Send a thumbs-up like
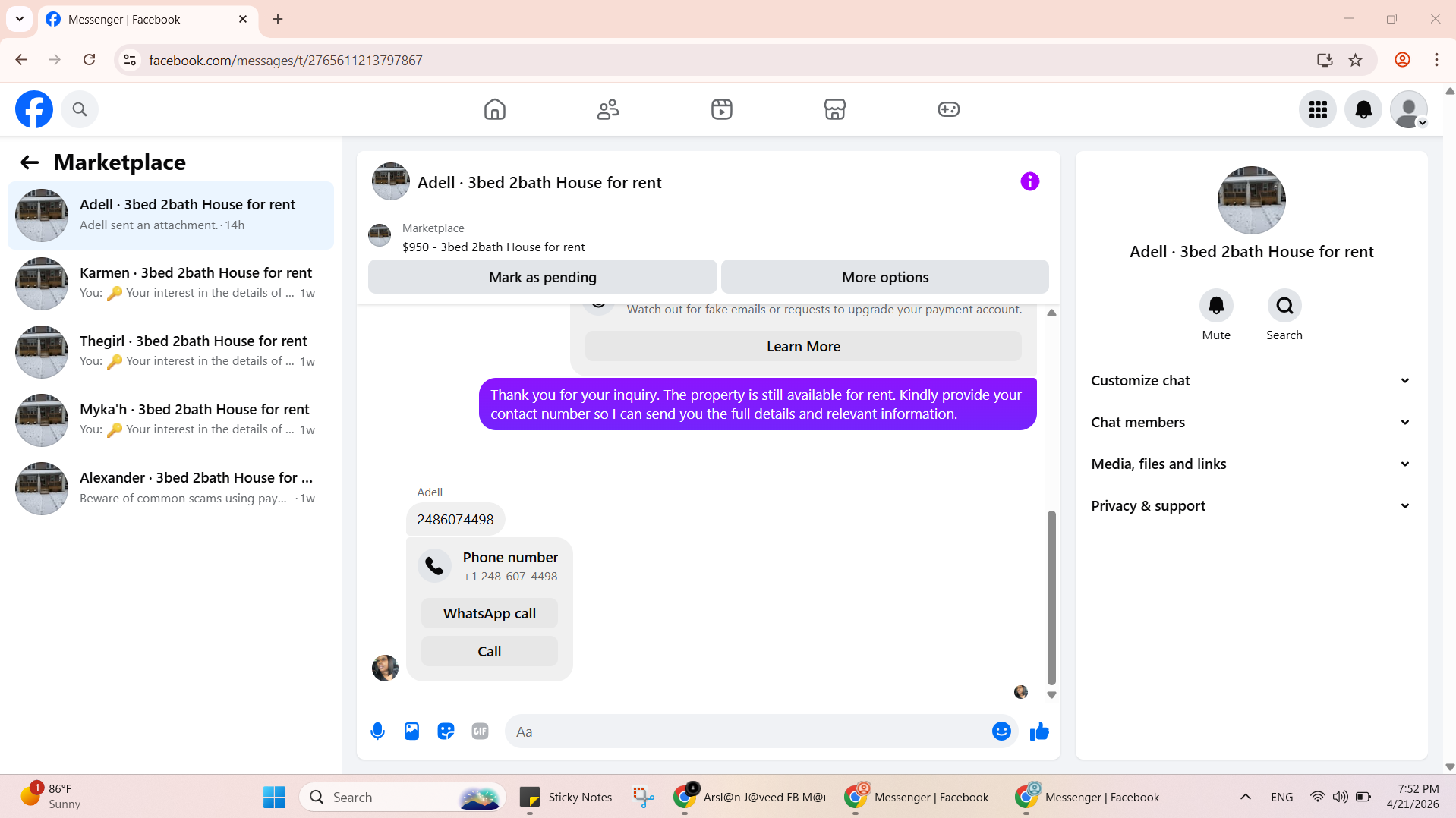 (x=1039, y=731)
